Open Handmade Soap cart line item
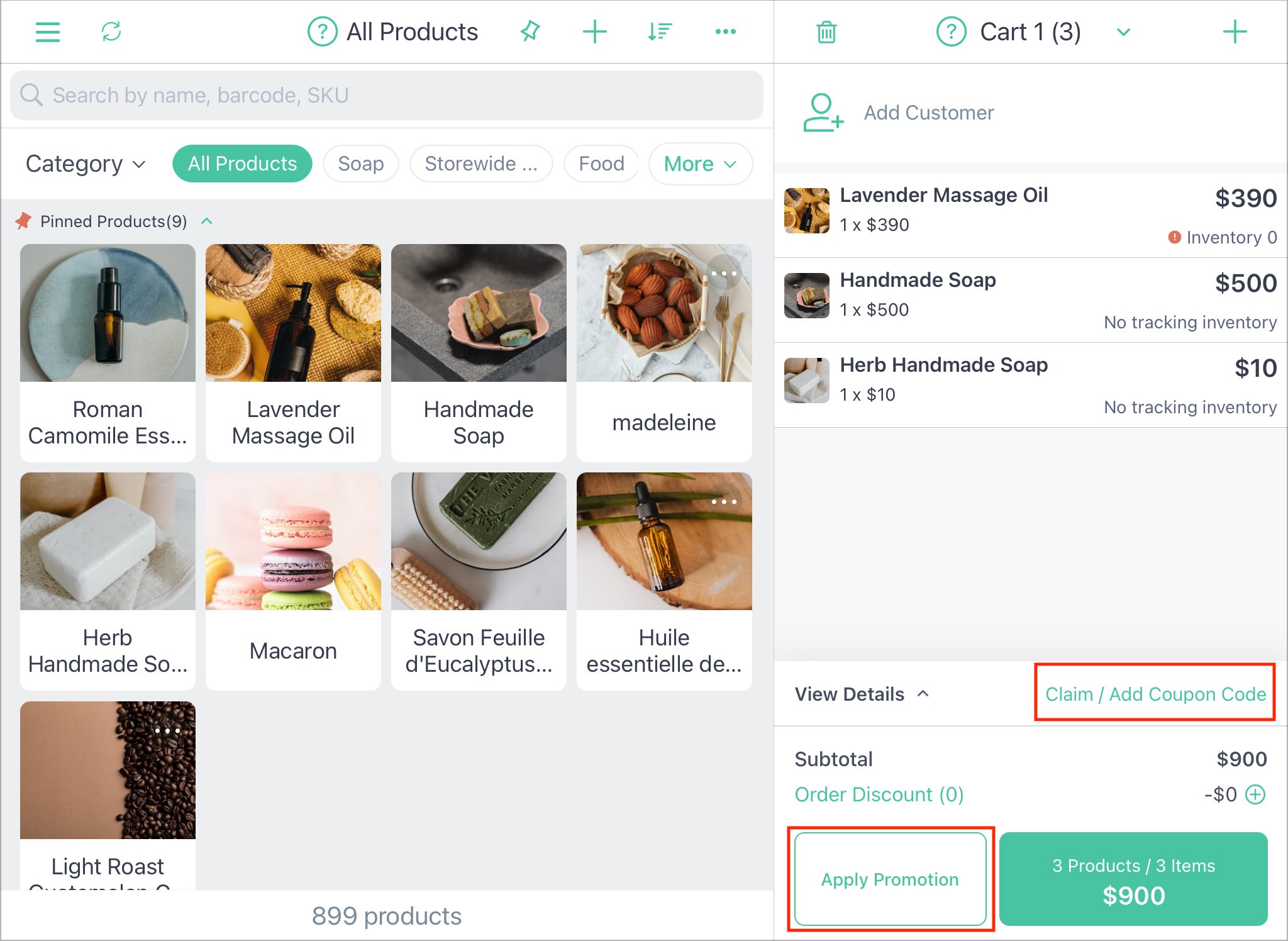 coord(1031,300)
